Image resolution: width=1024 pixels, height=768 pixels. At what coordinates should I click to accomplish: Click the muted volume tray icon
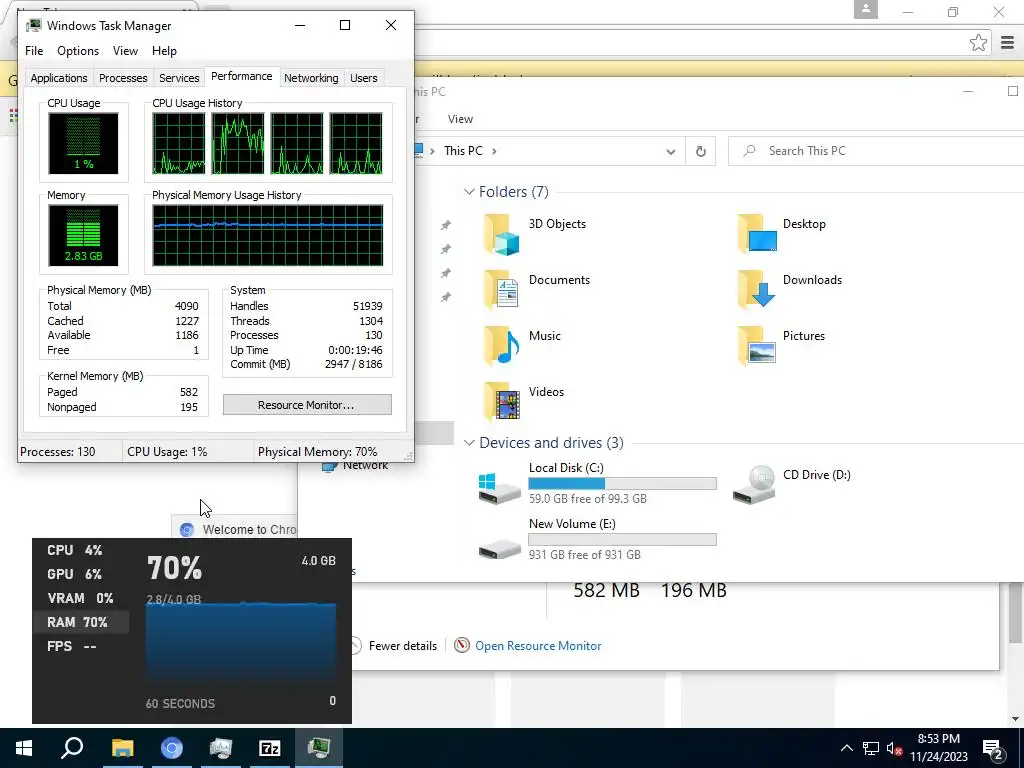894,749
